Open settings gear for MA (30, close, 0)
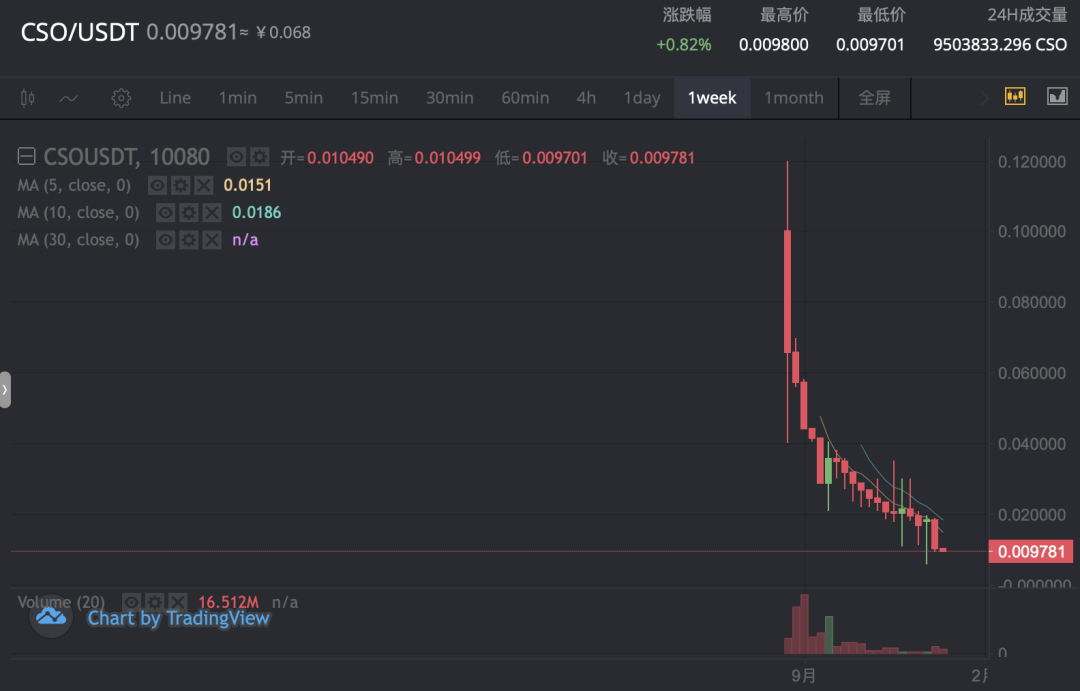The image size is (1080, 691). point(189,240)
